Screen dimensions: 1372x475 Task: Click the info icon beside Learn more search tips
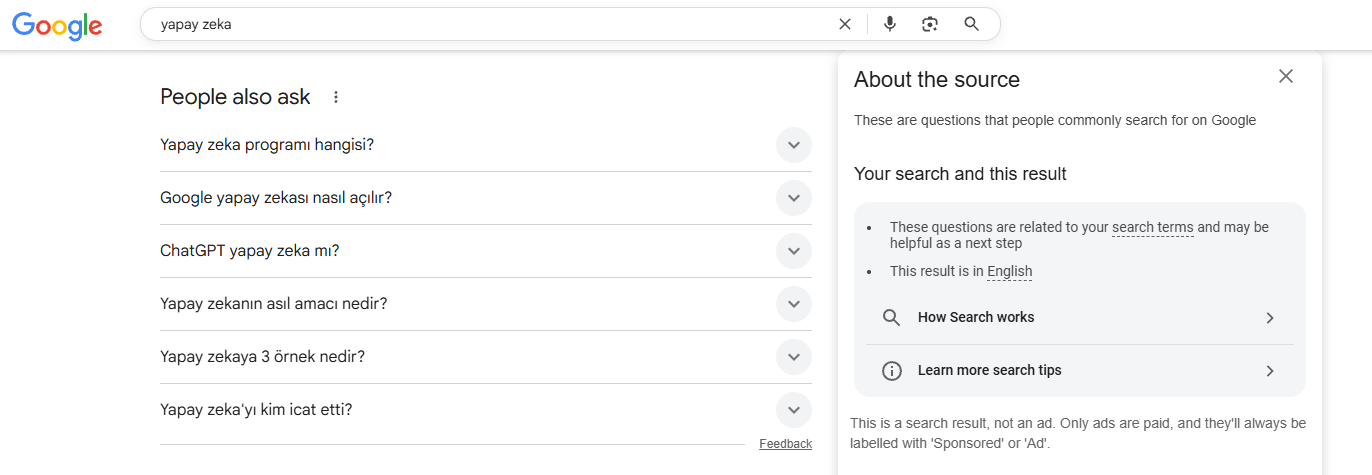click(x=892, y=371)
